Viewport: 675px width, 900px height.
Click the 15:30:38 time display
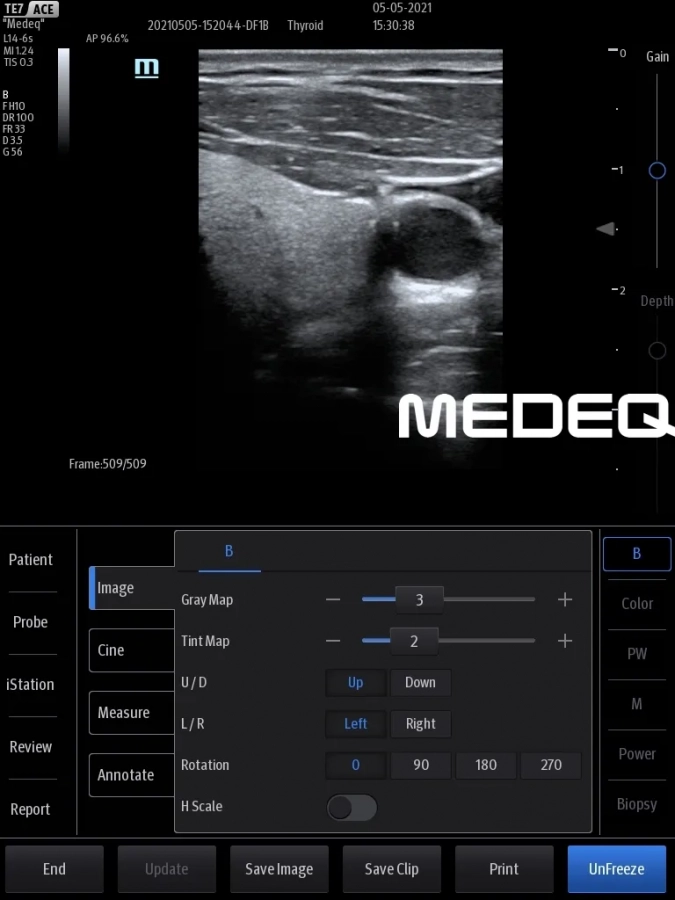393,25
